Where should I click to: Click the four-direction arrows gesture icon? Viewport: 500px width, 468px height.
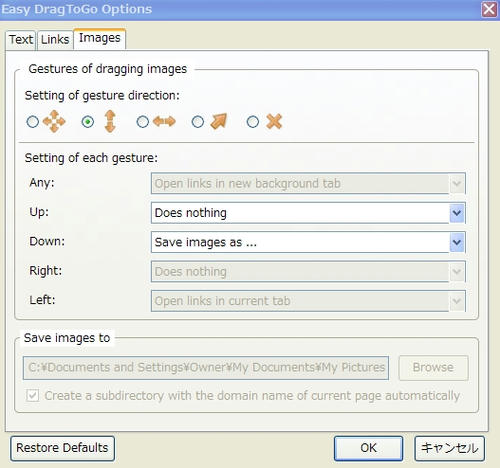(54, 121)
